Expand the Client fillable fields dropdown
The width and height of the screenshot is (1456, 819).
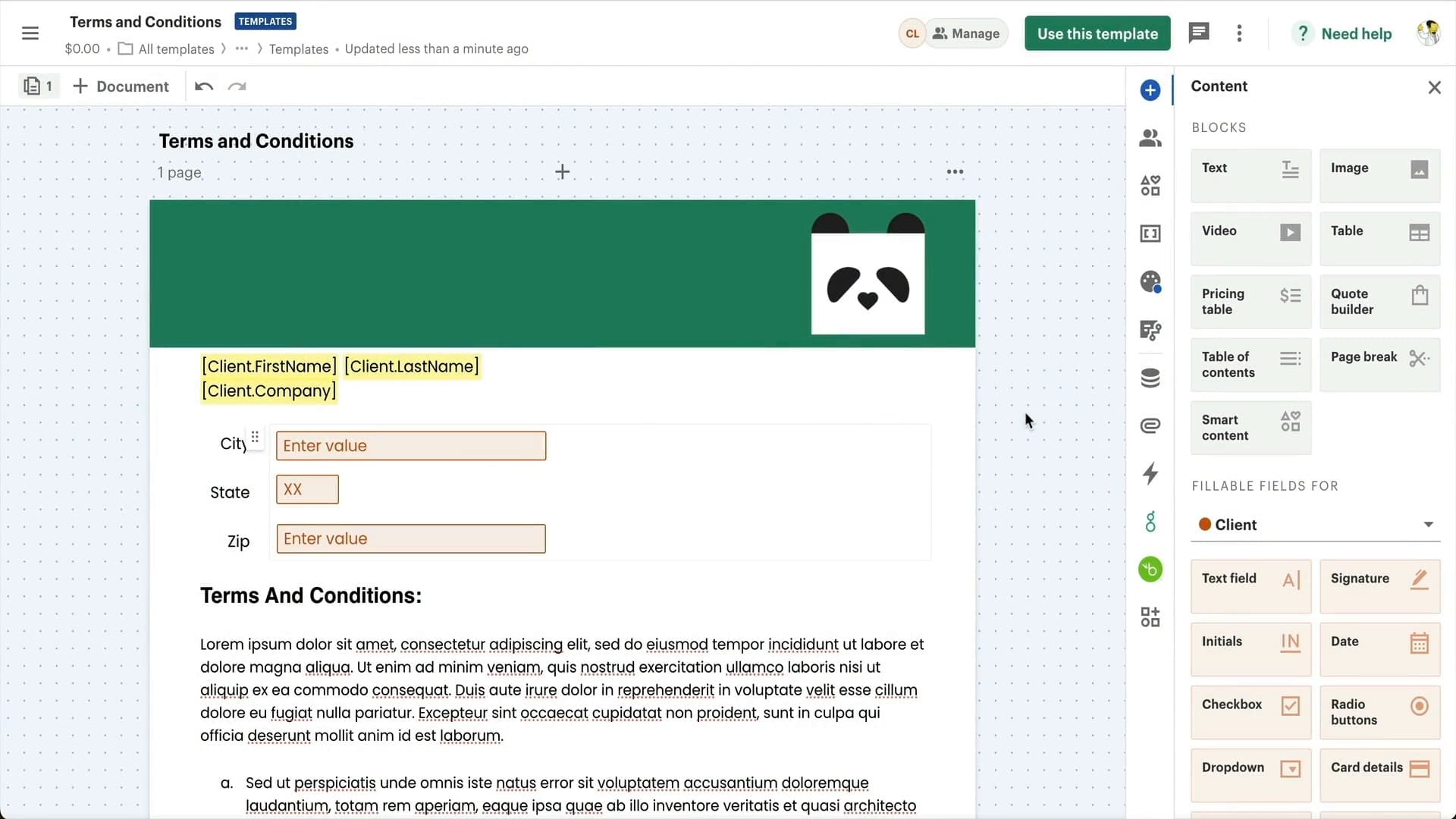coord(1316,525)
